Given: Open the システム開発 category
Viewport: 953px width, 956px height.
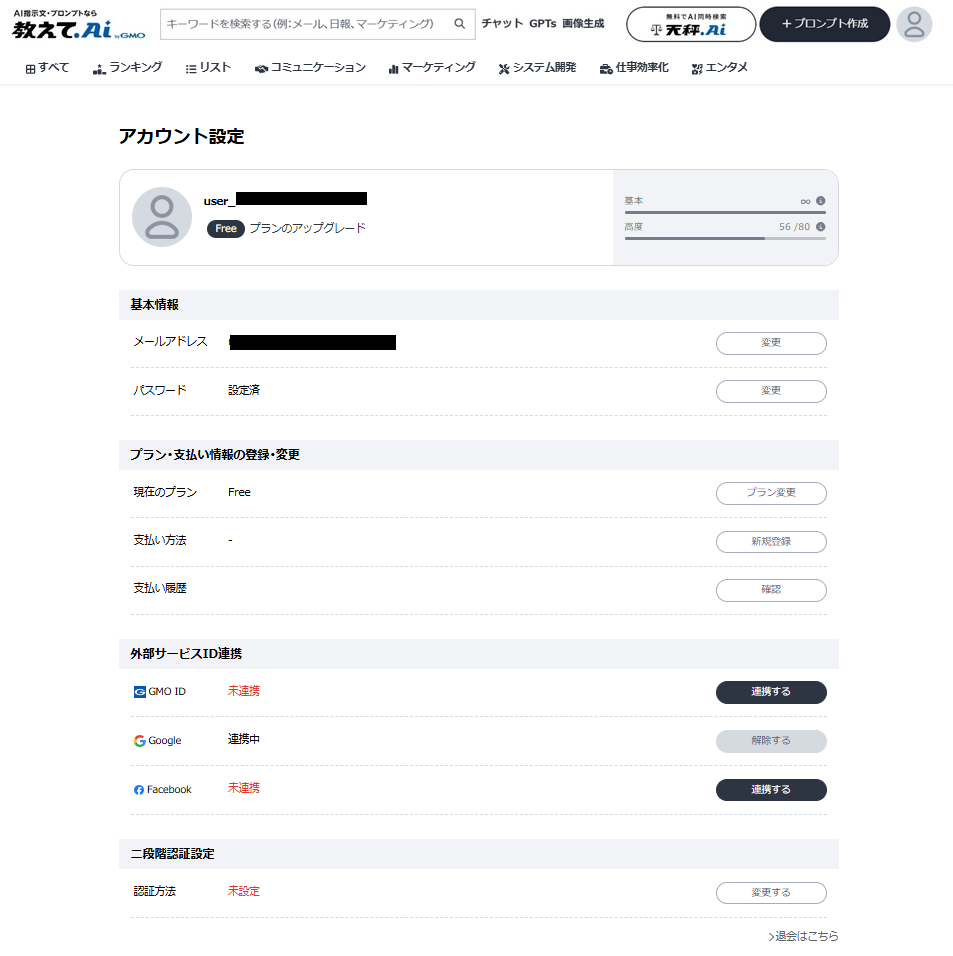Looking at the screenshot, I should pos(537,68).
